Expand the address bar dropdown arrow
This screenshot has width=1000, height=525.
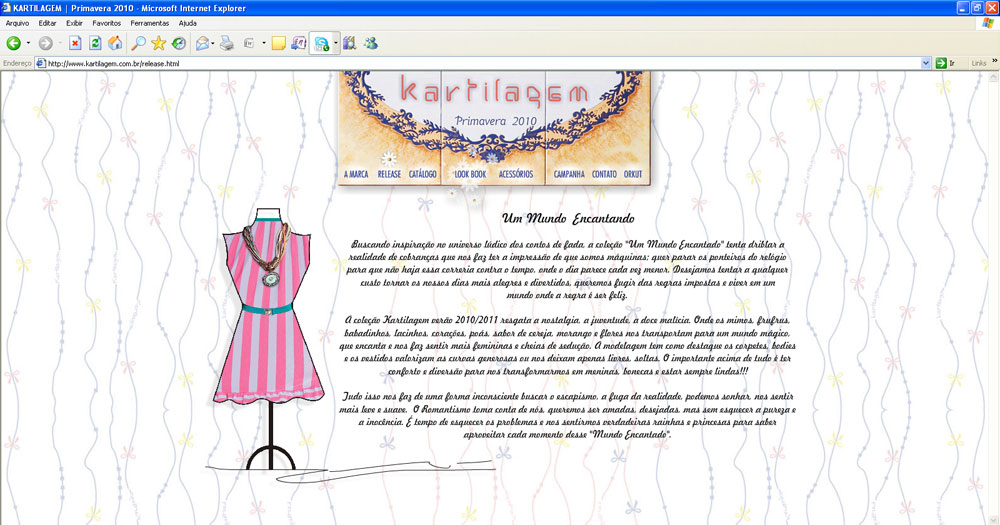pos(926,63)
